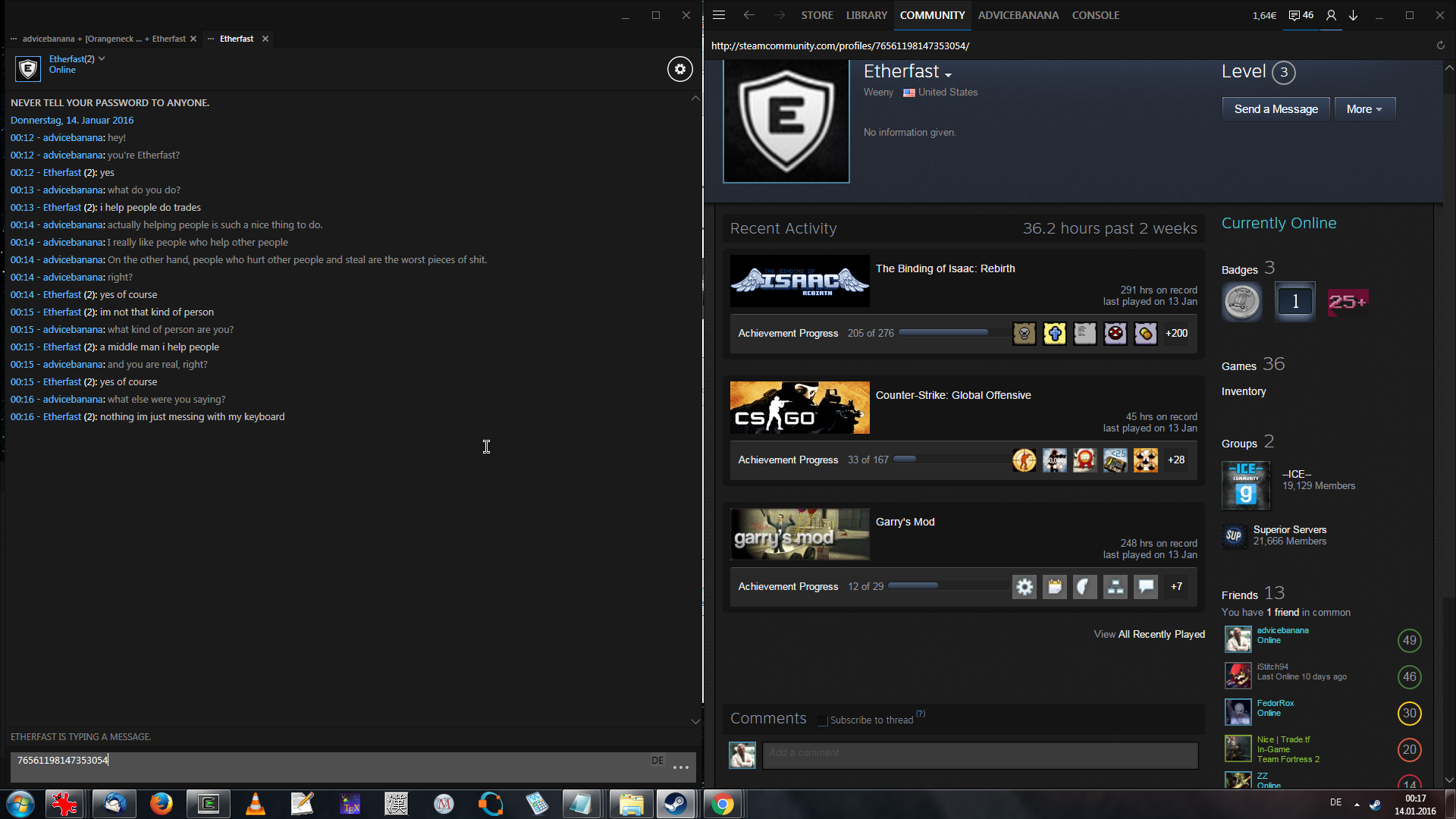Open the chat ellipsis options button

680,767
